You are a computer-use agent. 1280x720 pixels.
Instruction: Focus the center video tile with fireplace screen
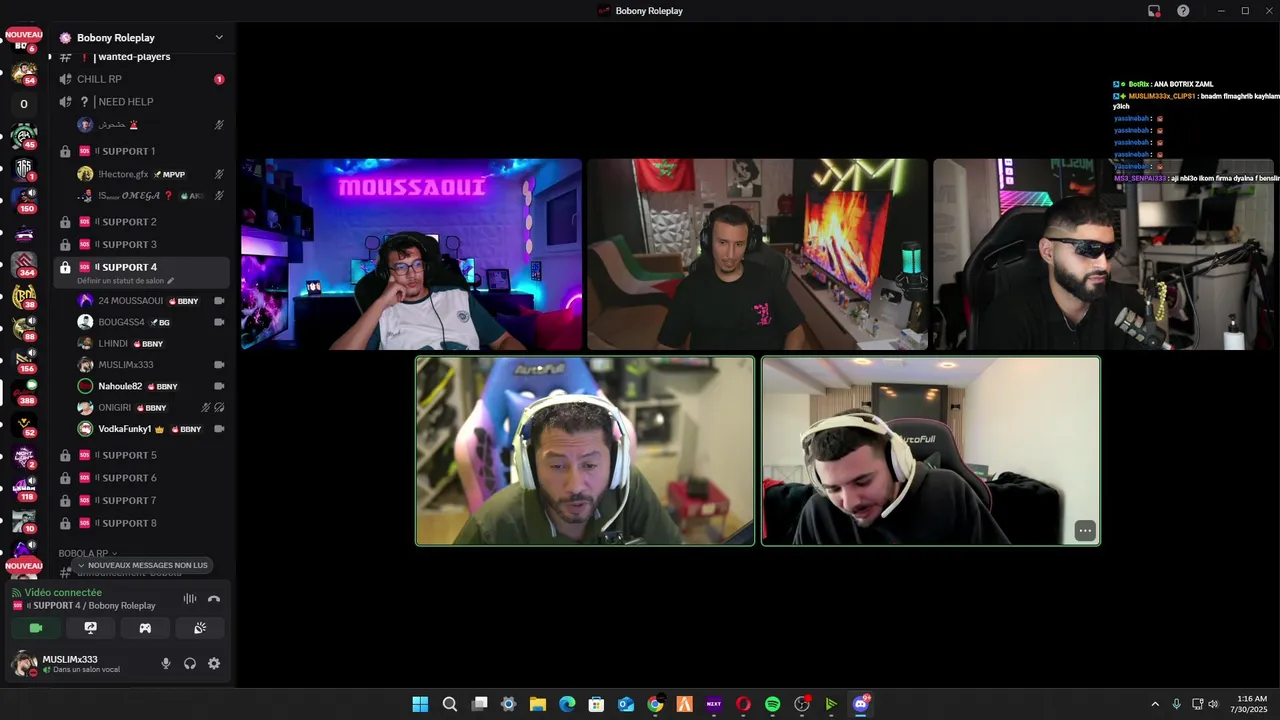click(x=757, y=254)
